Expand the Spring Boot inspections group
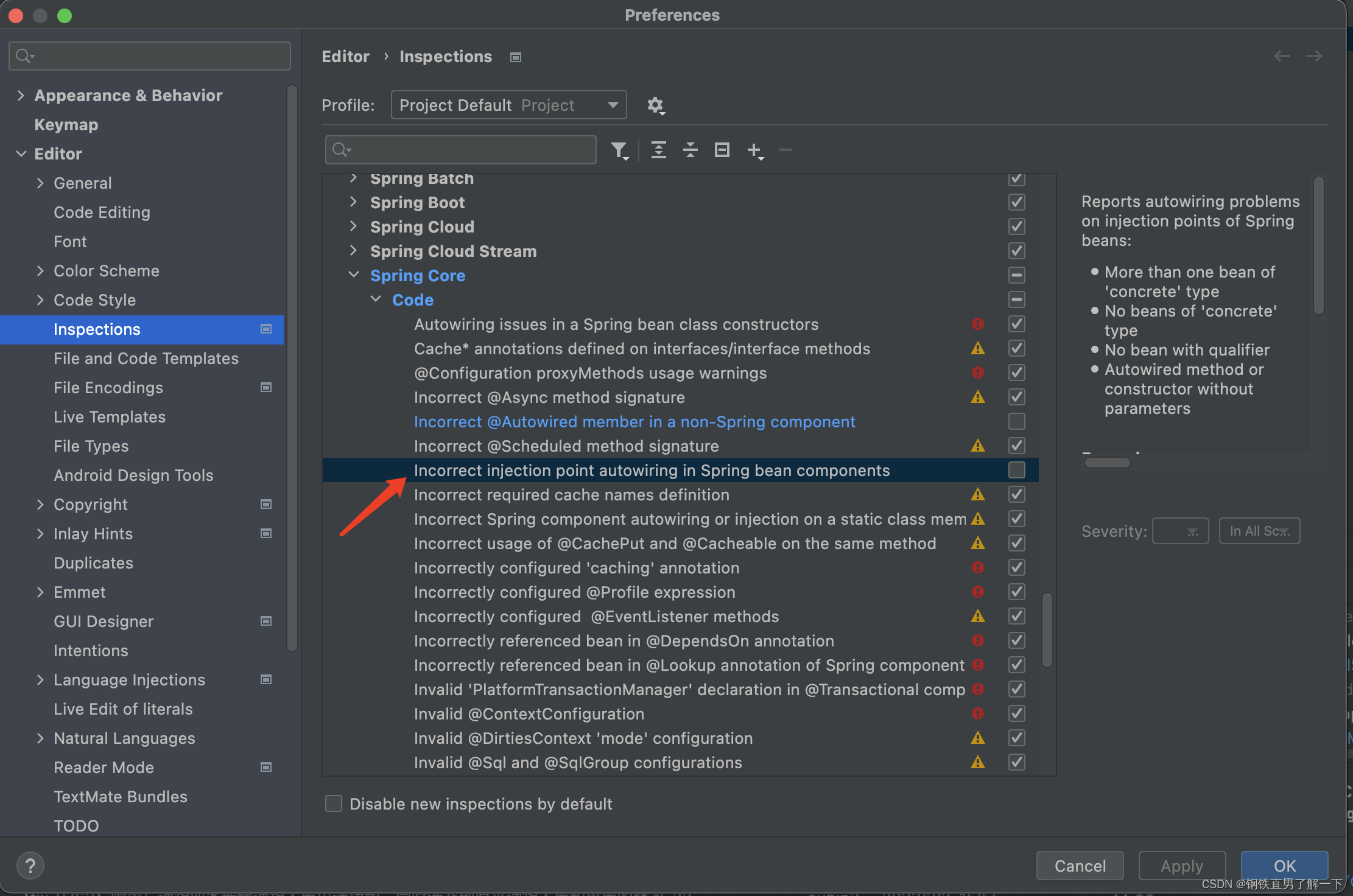This screenshot has width=1353, height=896. pyautogui.click(x=356, y=203)
